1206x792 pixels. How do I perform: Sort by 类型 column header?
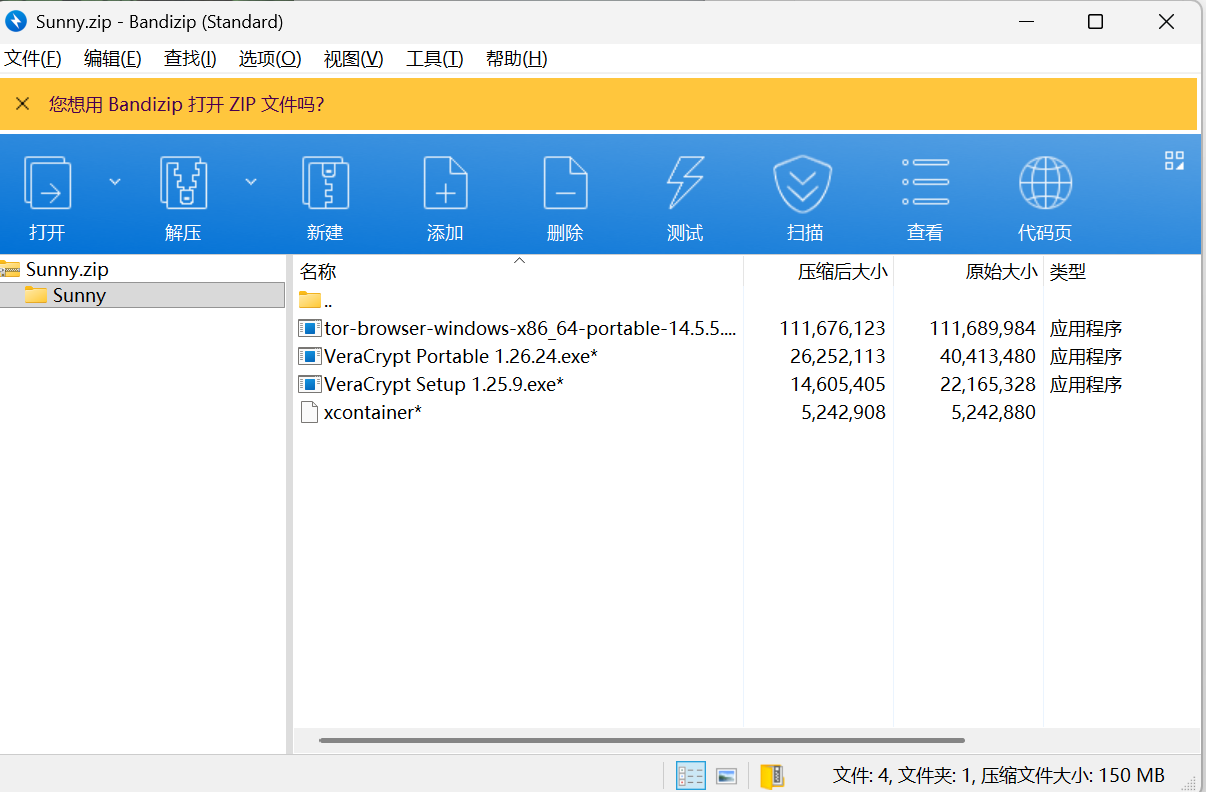tap(1068, 271)
